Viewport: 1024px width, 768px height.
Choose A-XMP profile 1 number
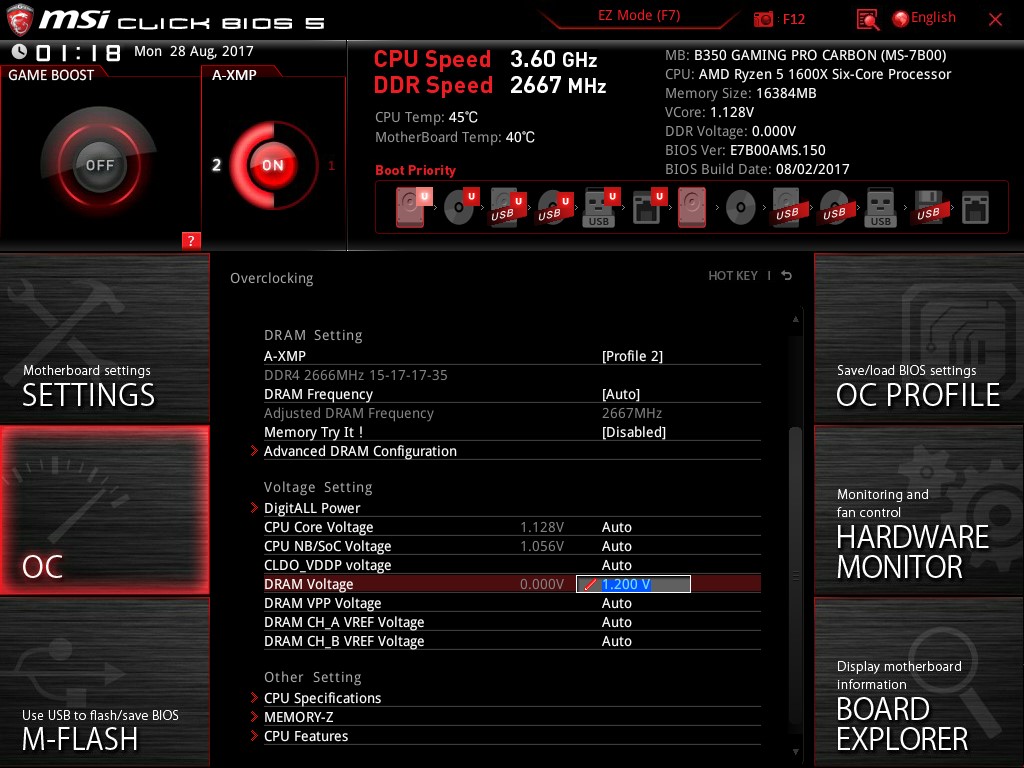click(x=332, y=166)
